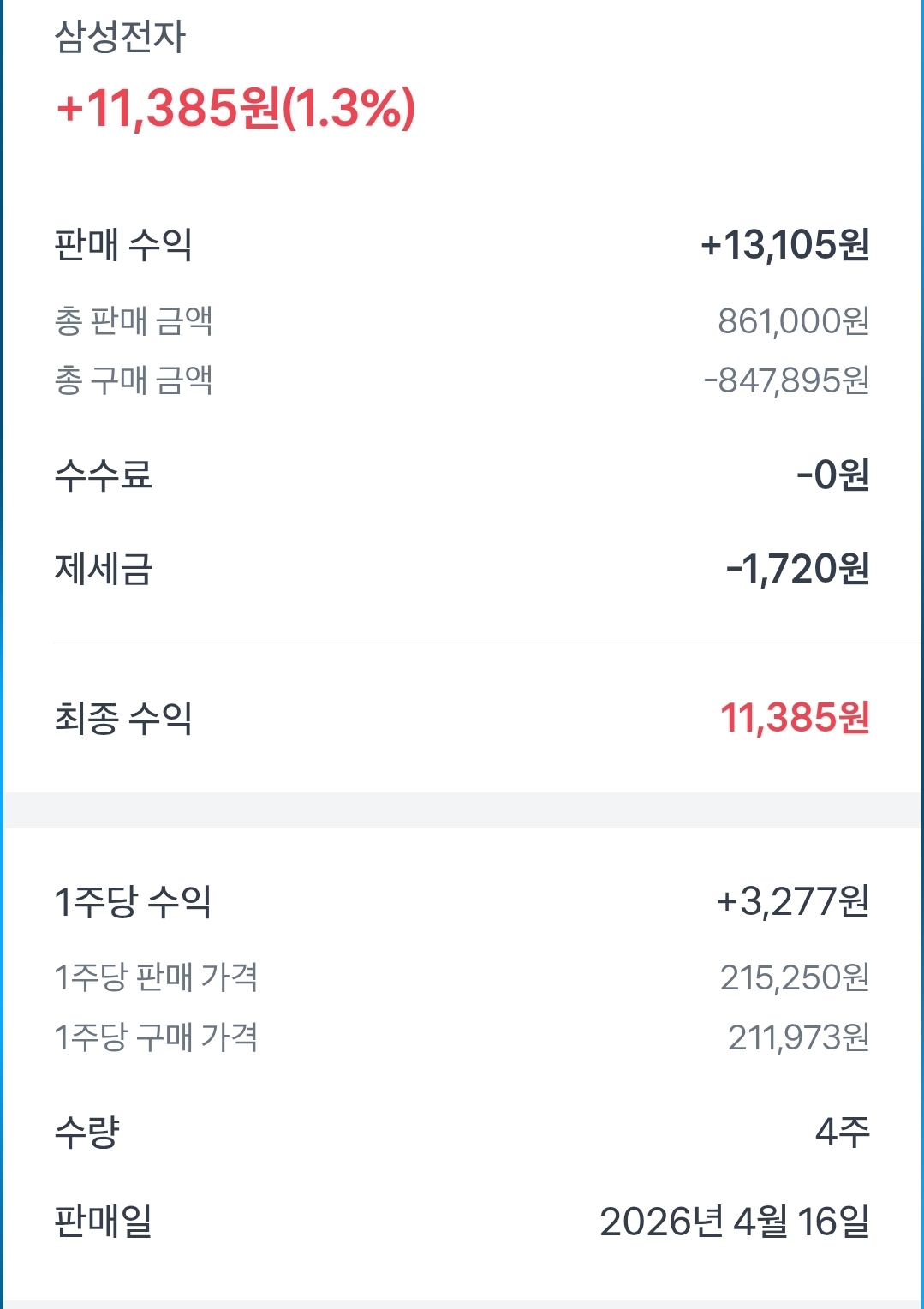Viewport: 924px width, 1309px height.
Task: Select the -0원 fee value
Action: click(833, 475)
